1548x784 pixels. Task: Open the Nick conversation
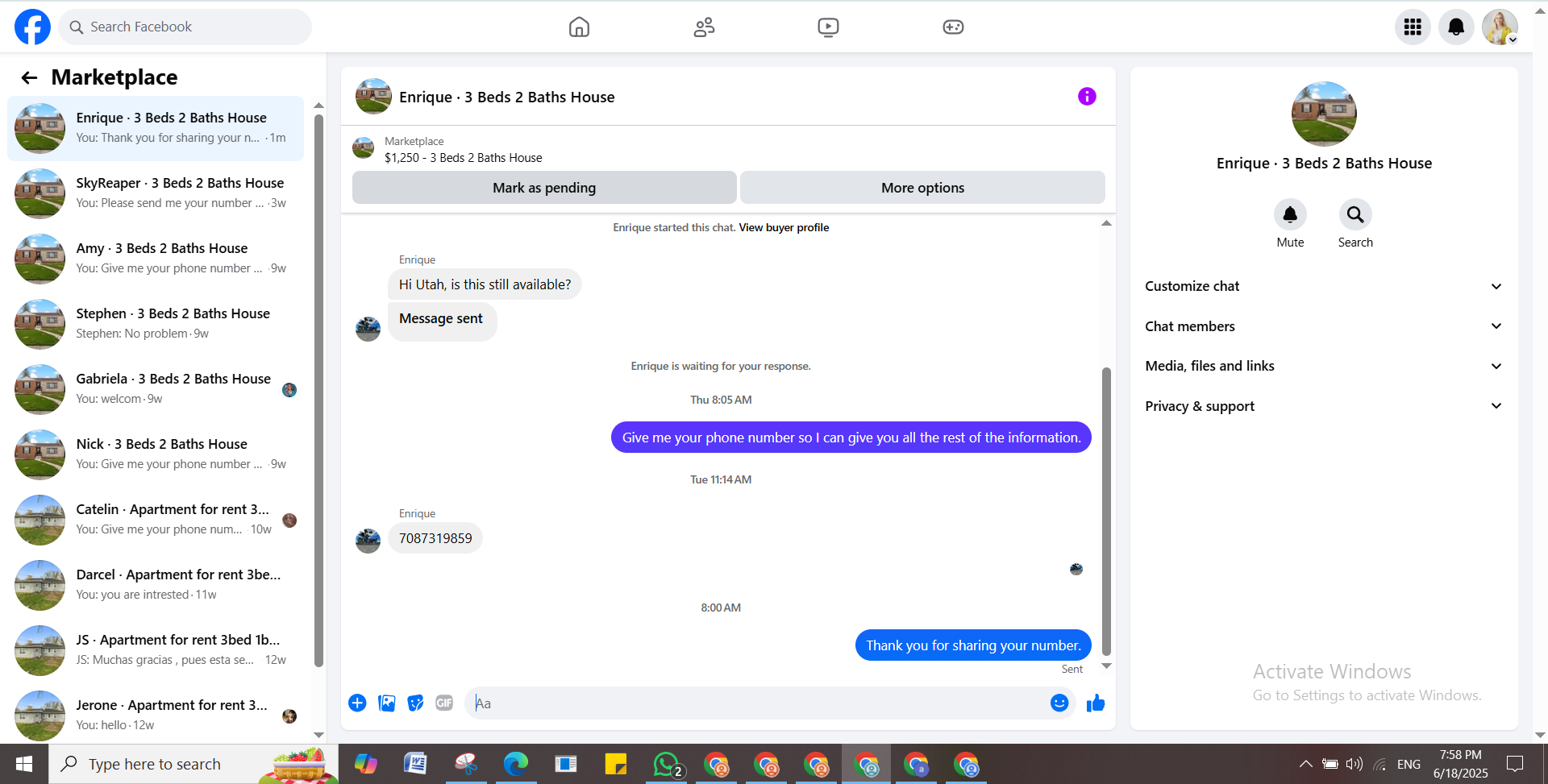pos(156,454)
